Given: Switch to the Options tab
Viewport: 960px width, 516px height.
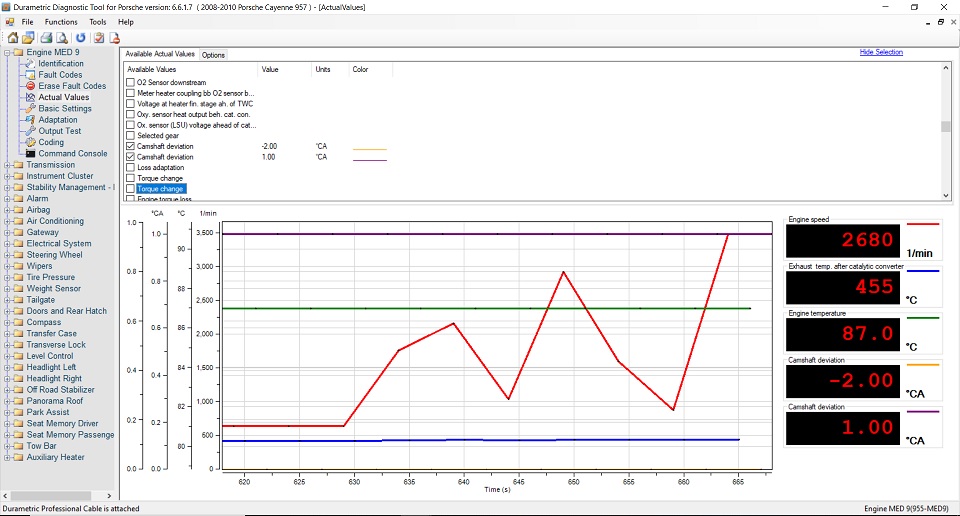Looking at the screenshot, I should (x=213, y=55).
